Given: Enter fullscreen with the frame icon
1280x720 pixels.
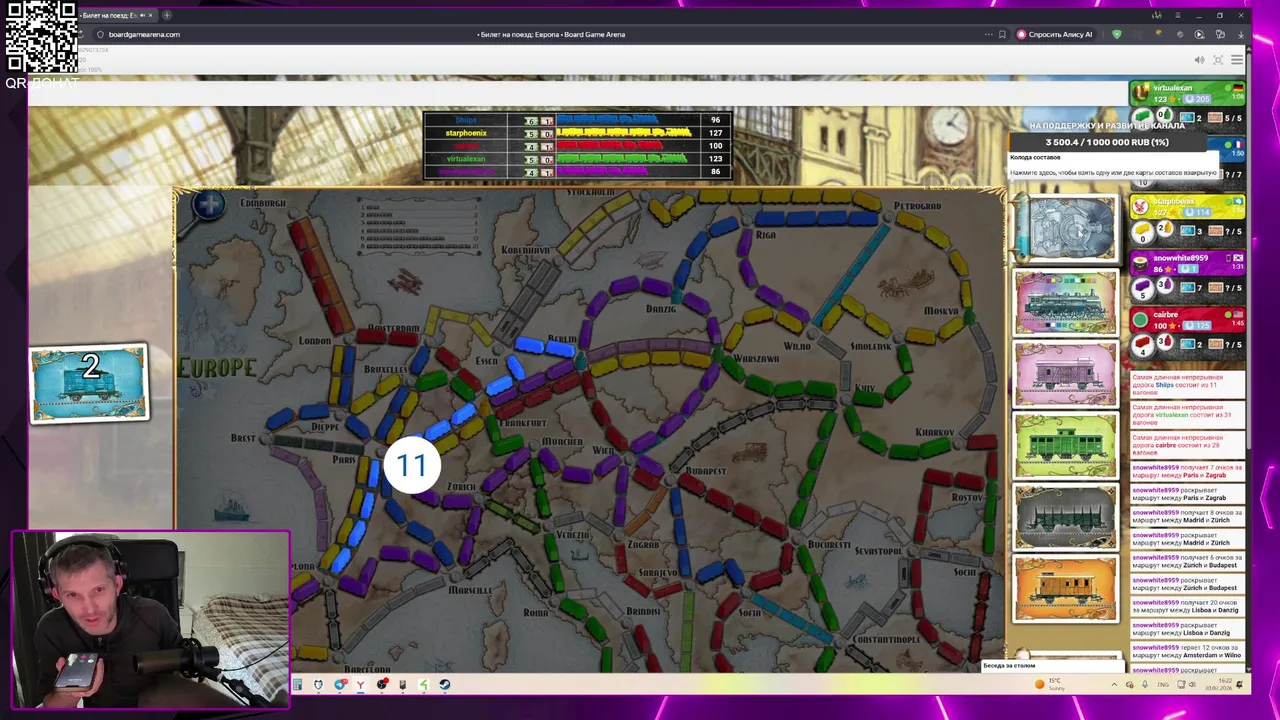Looking at the screenshot, I should (1218, 60).
